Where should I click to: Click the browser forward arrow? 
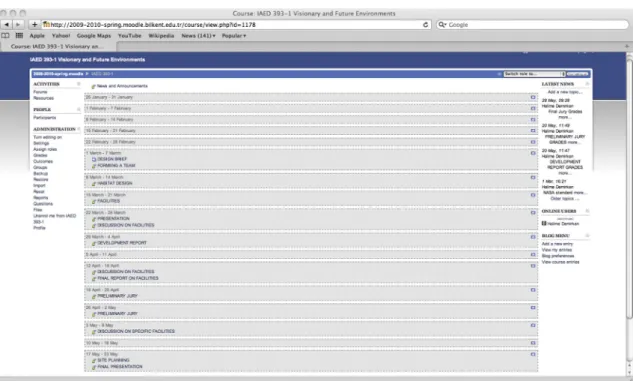click(17, 25)
